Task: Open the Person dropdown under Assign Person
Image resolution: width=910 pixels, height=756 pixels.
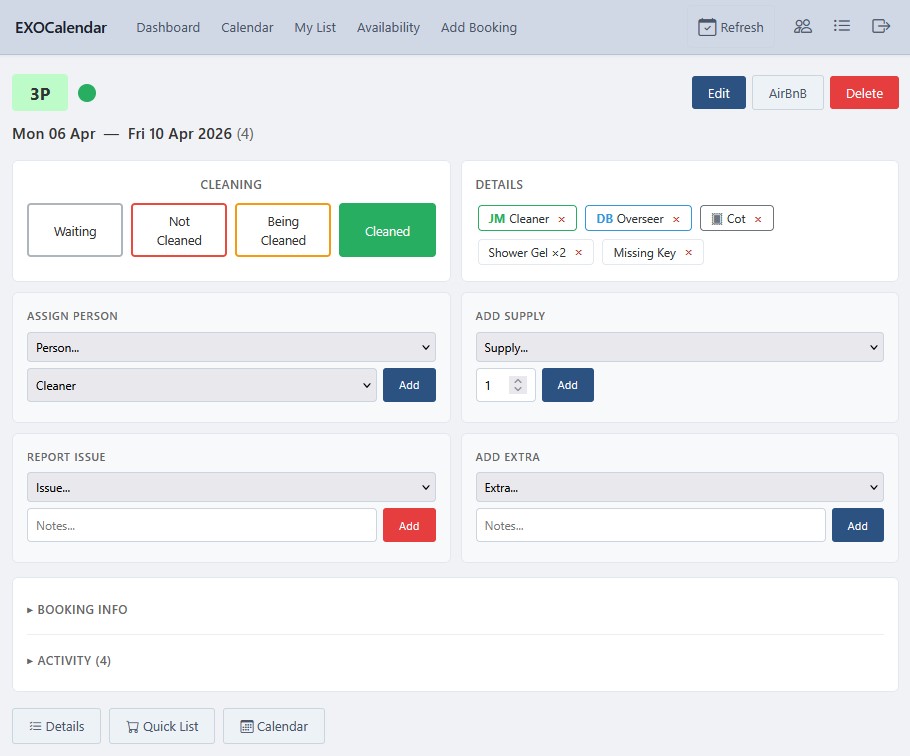Action: 231,347
